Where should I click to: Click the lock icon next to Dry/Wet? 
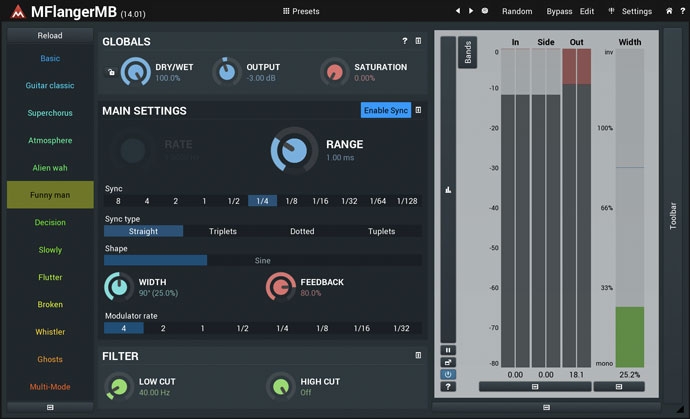pyautogui.click(x=110, y=72)
